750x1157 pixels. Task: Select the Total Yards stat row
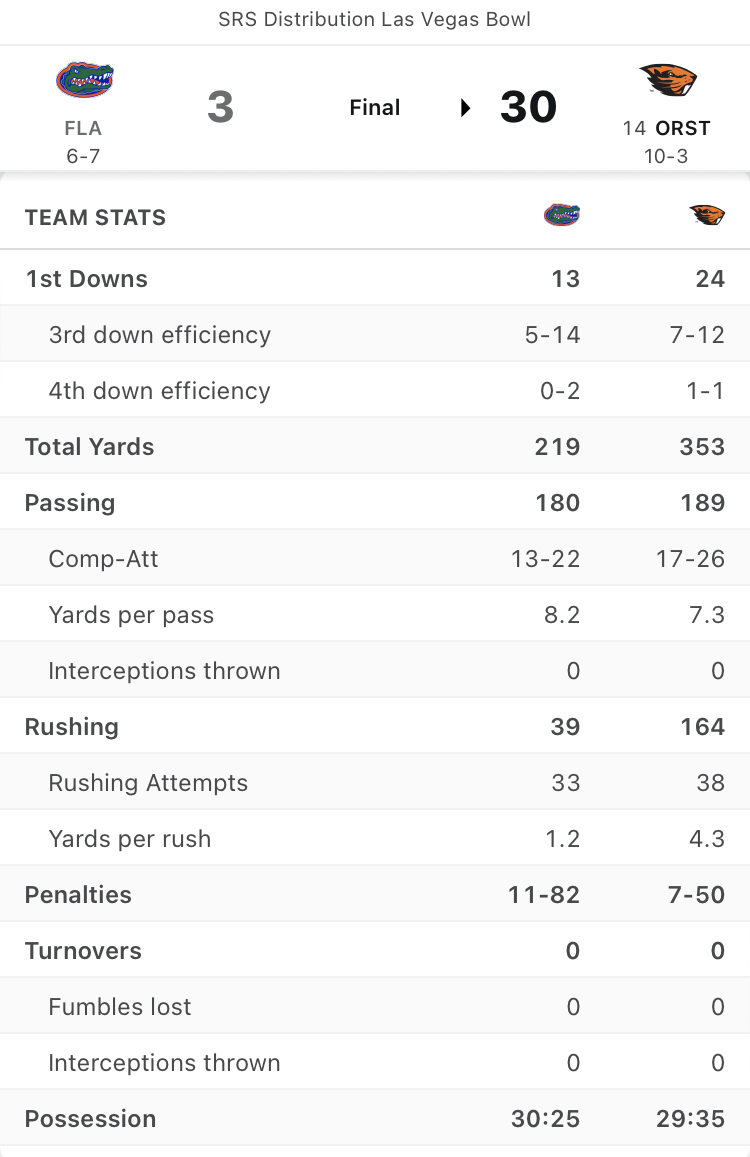pos(375,446)
